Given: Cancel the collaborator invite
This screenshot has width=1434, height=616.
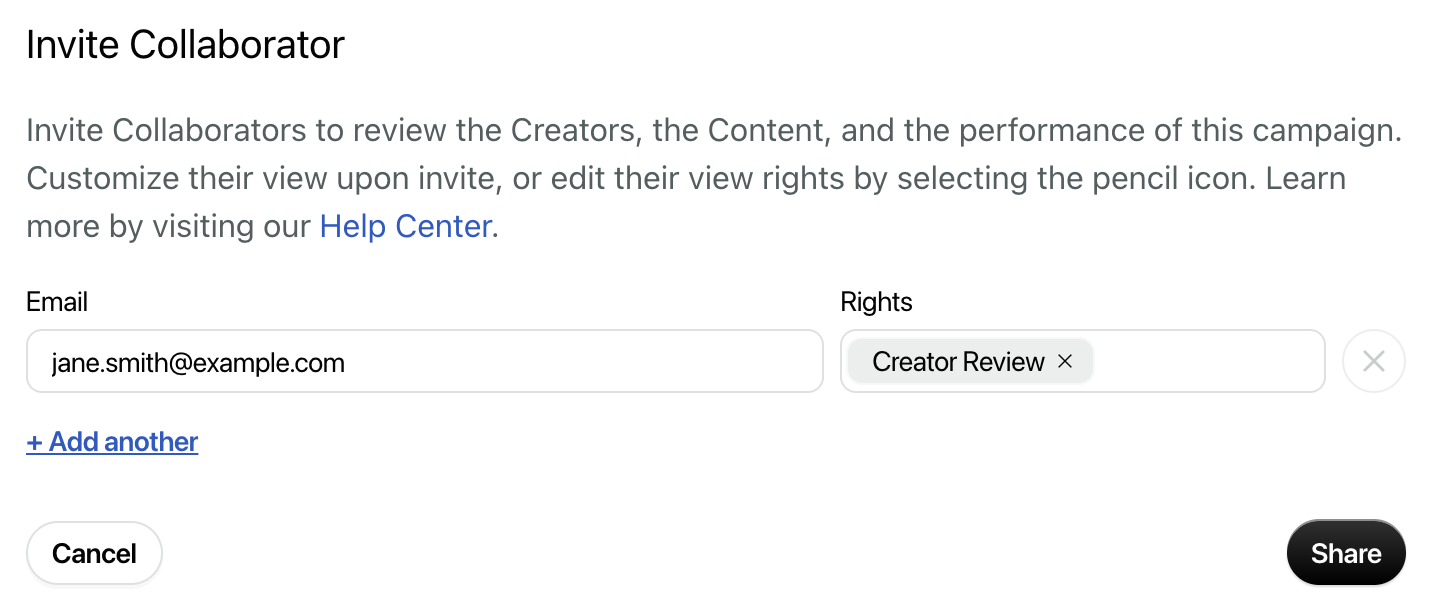Looking at the screenshot, I should [x=94, y=553].
